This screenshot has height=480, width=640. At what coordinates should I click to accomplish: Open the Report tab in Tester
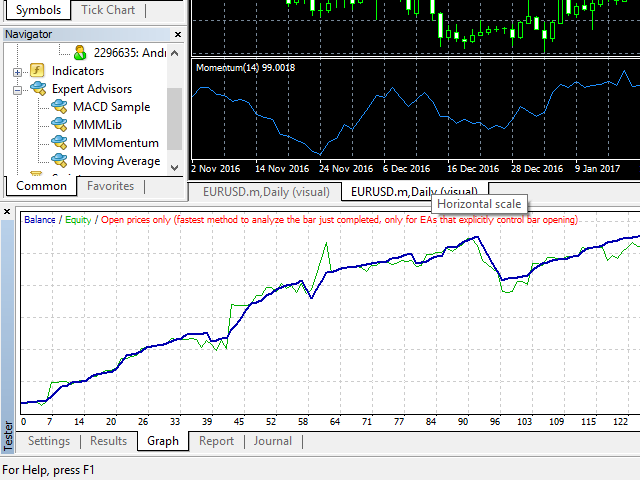tap(216, 441)
